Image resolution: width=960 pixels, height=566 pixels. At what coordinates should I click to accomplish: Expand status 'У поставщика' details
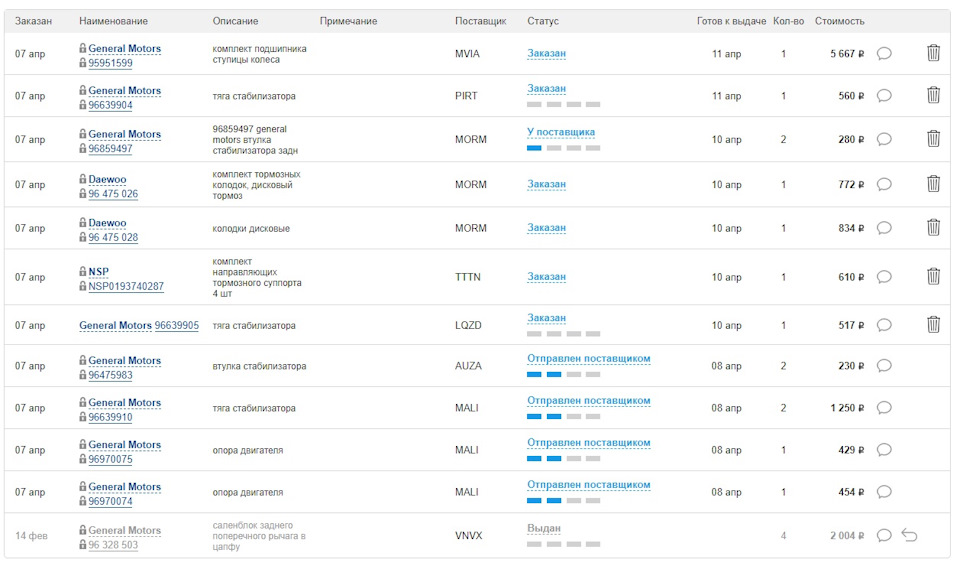[x=561, y=132]
